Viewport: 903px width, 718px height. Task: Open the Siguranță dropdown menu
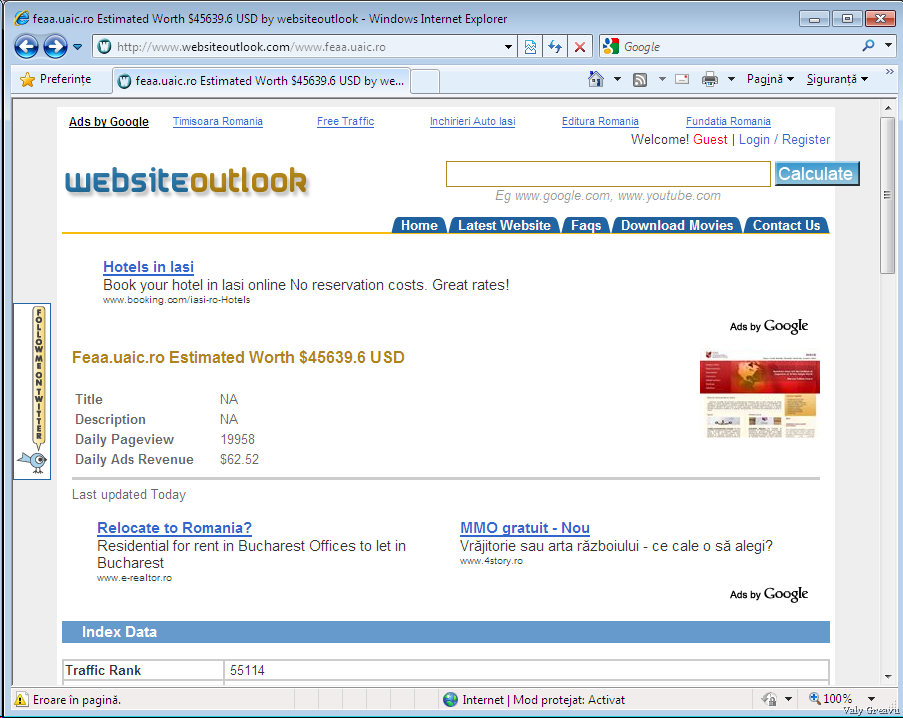coord(837,79)
